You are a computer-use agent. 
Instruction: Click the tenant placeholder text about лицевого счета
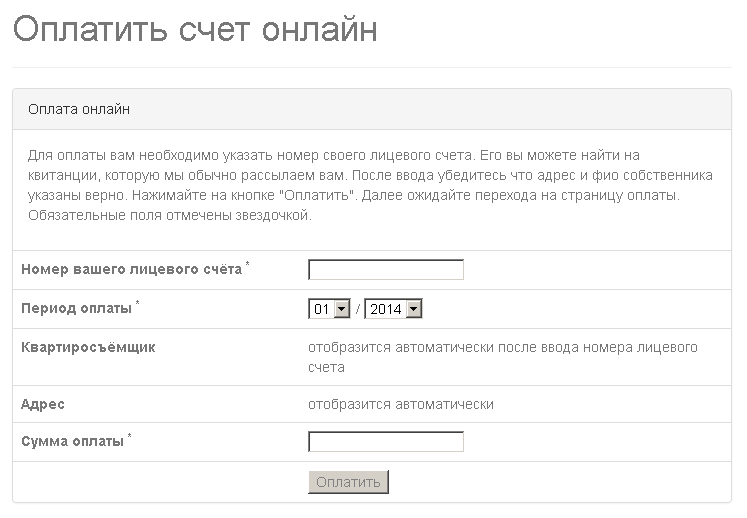(503, 357)
